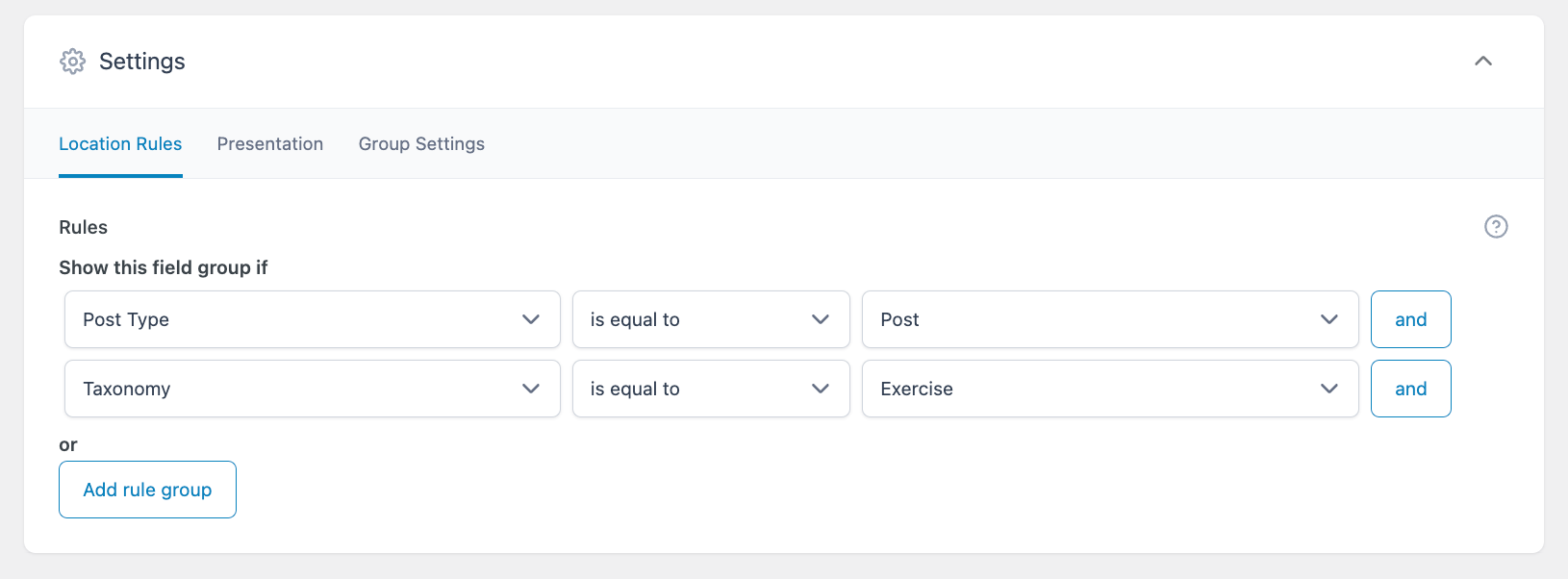This screenshot has width=1568, height=579.
Task: Select the Location Rules tab
Action: click(x=120, y=143)
